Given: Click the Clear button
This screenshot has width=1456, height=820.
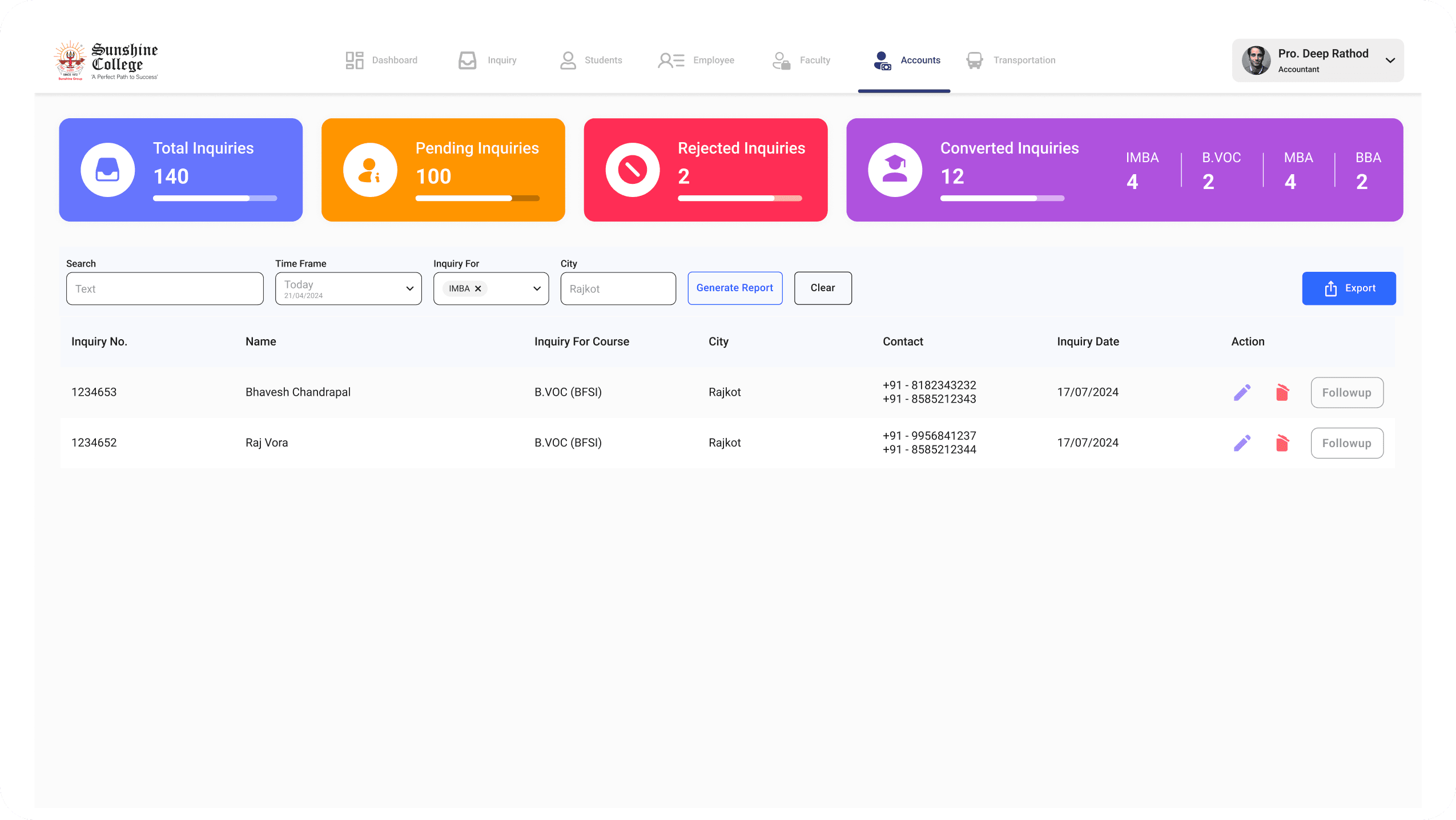Looking at the screenshot, I should click(823, 288).
